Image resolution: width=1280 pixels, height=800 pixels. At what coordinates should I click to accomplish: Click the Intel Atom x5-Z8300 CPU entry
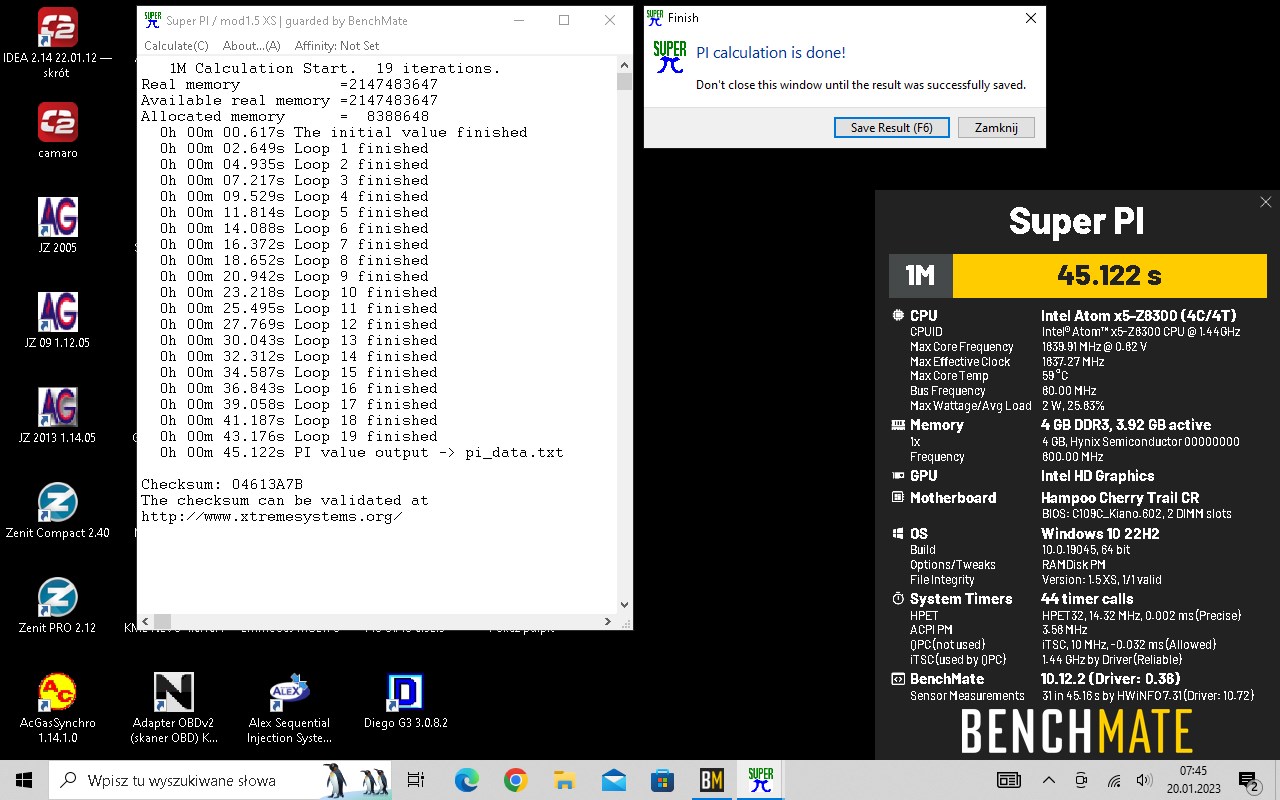(1138, 315)
